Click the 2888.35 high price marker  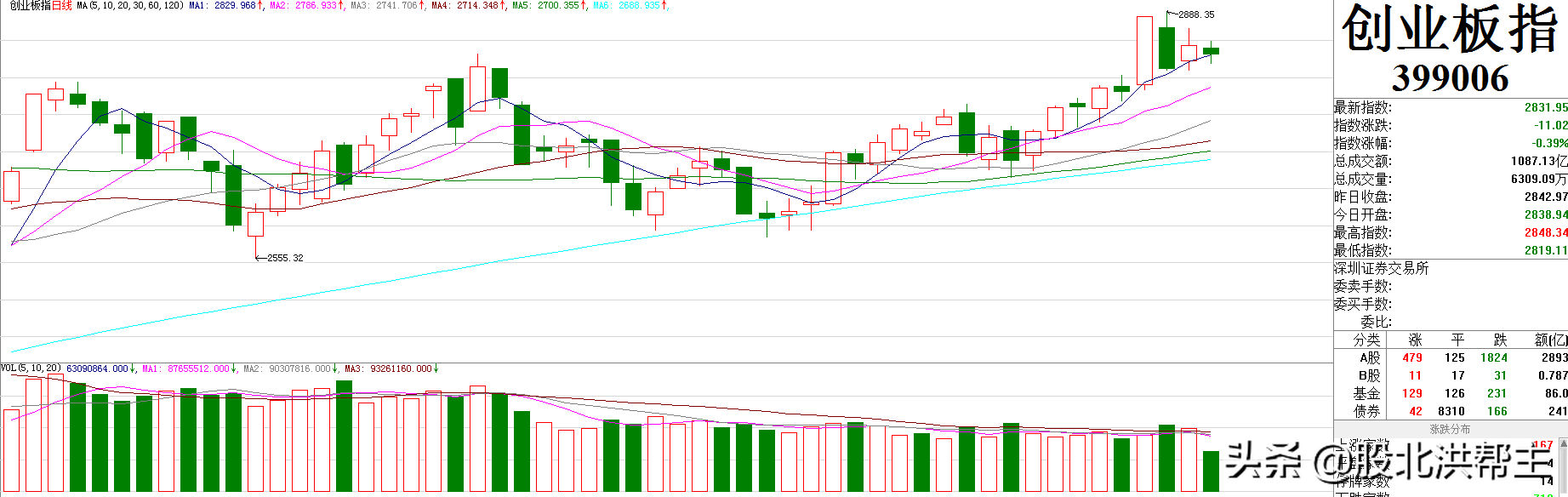click(1195, 14)
